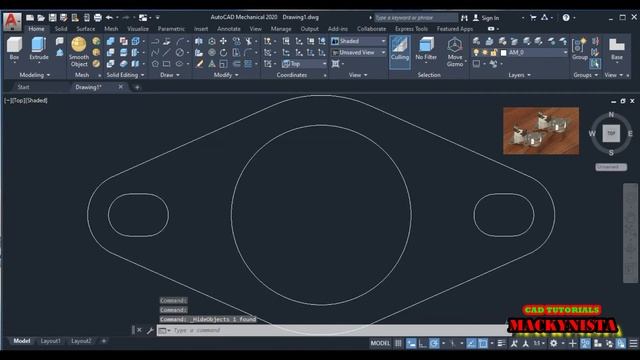Image resolution: width=640 pixels, height=360 pixels.
Task: Click the TOP face of the ViewCube
Action: (x=611, y=133)
